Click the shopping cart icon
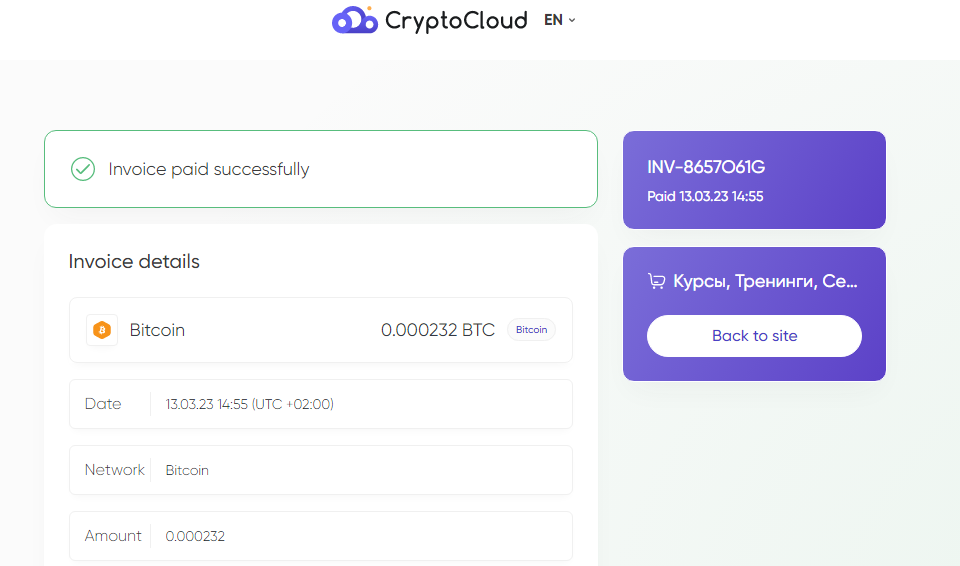 [x=656, y=281]
